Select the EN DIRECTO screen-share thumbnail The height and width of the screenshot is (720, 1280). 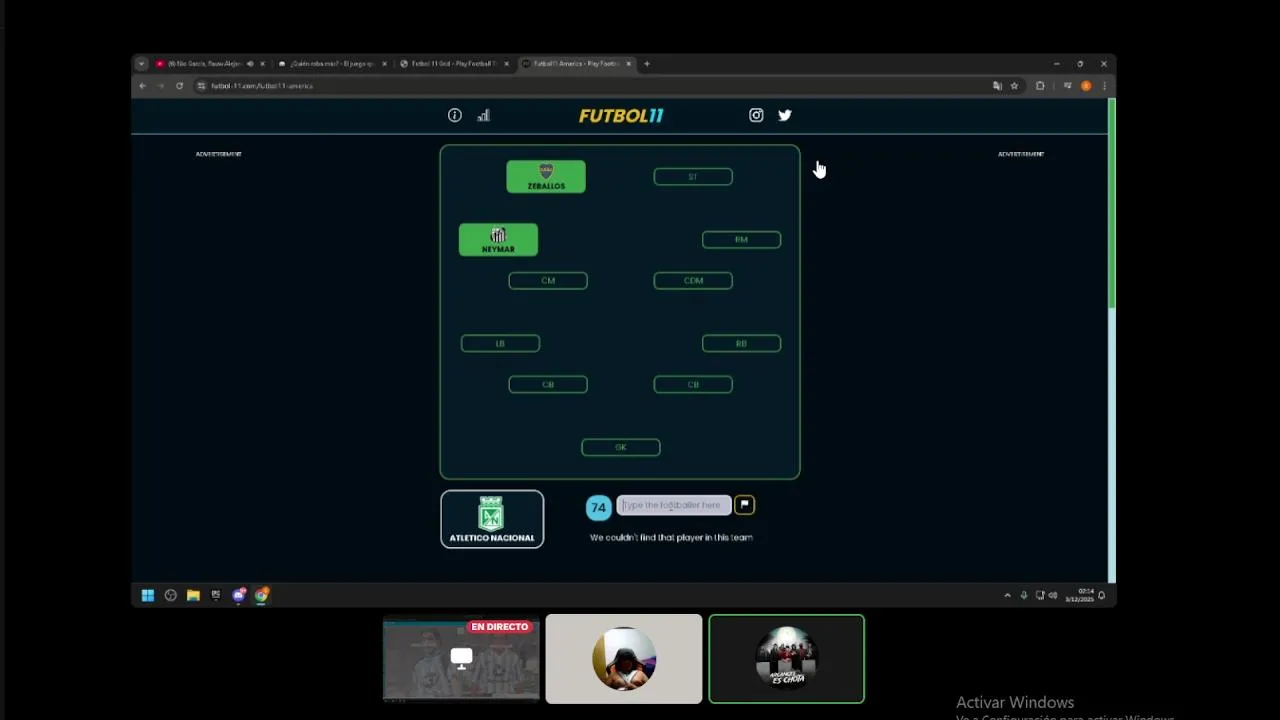(461, 659)
